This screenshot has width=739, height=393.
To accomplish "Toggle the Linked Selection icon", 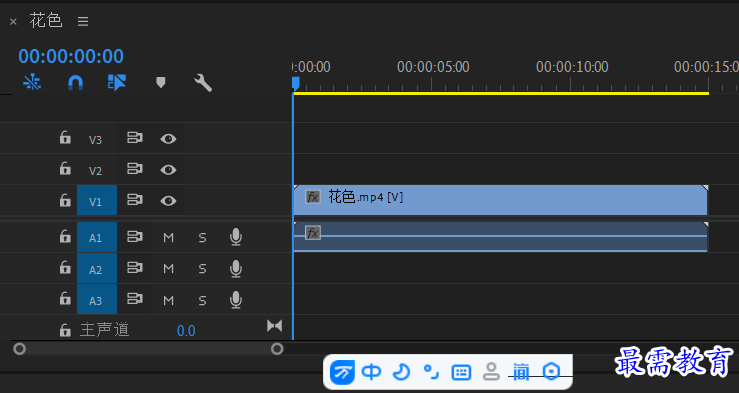I will [117, 82].
